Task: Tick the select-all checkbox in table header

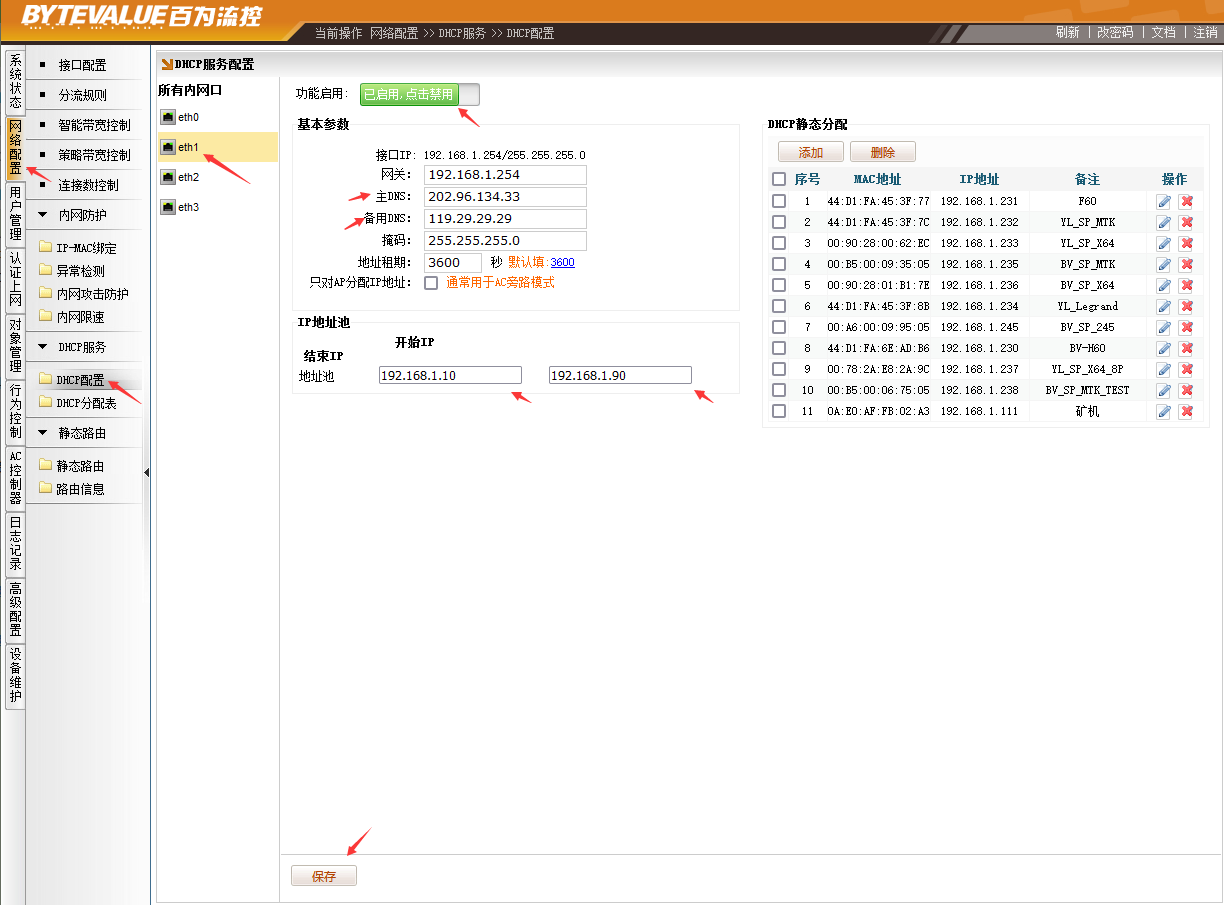Action: tap(779, 179)
